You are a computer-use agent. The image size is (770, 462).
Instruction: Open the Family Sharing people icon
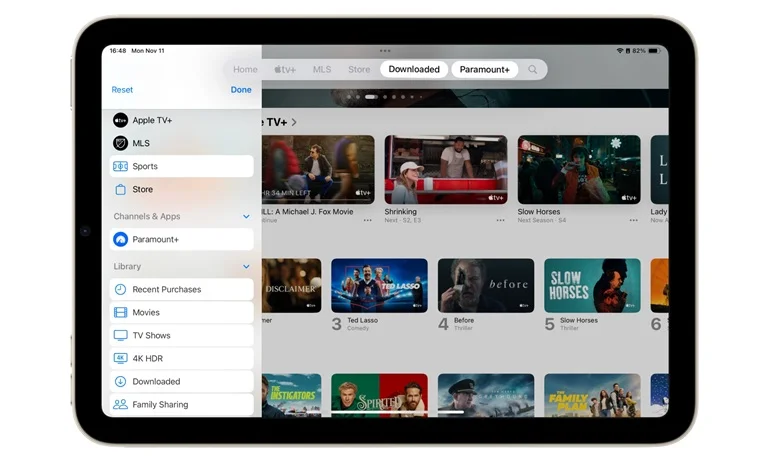tap(120, 405)
